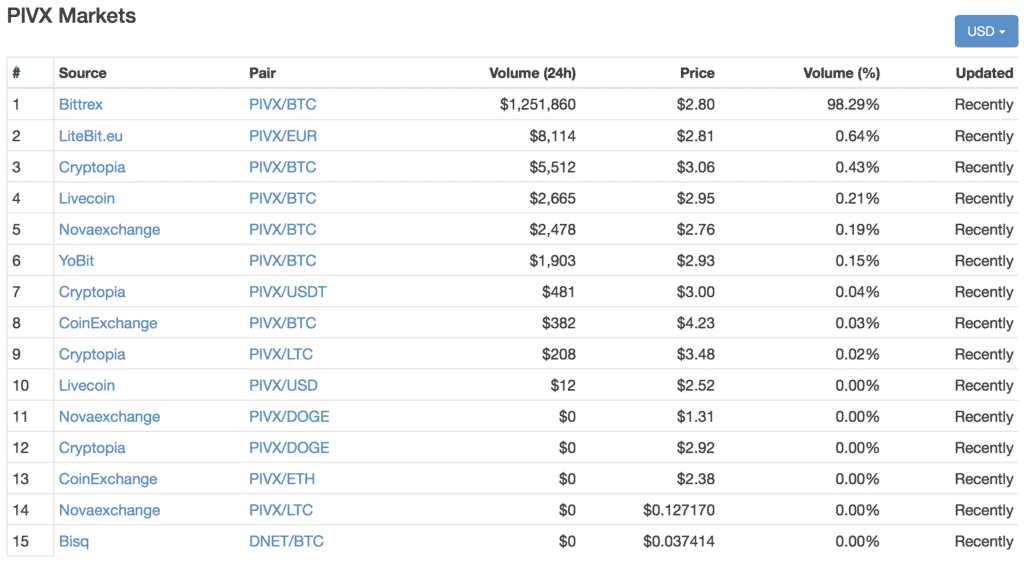The image size is (1024, 564).
Task: Open Bittrex PIVX/BTC pair link
Action: 282,104
